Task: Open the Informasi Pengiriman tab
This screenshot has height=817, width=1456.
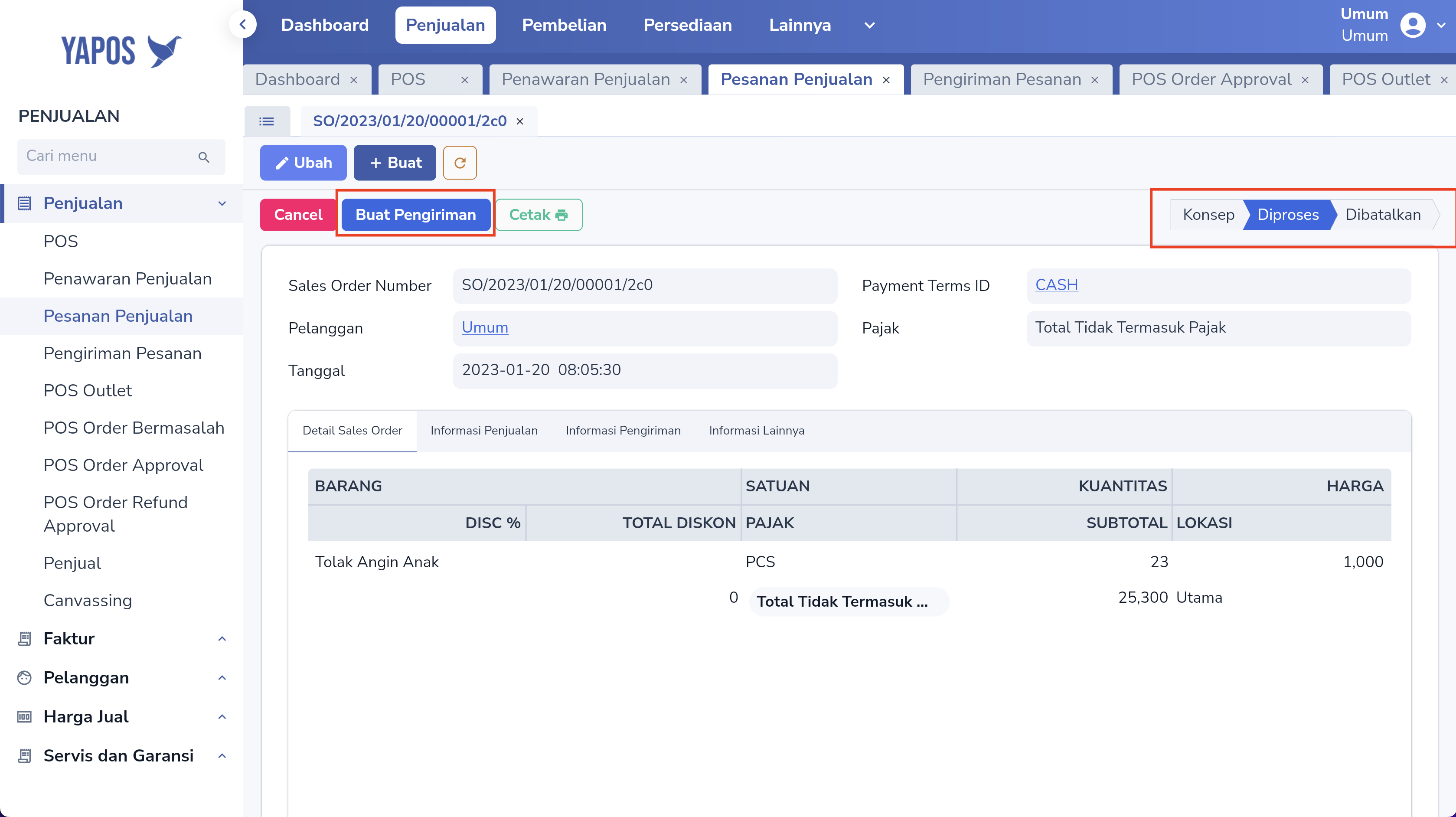Action: coord(623,430)
